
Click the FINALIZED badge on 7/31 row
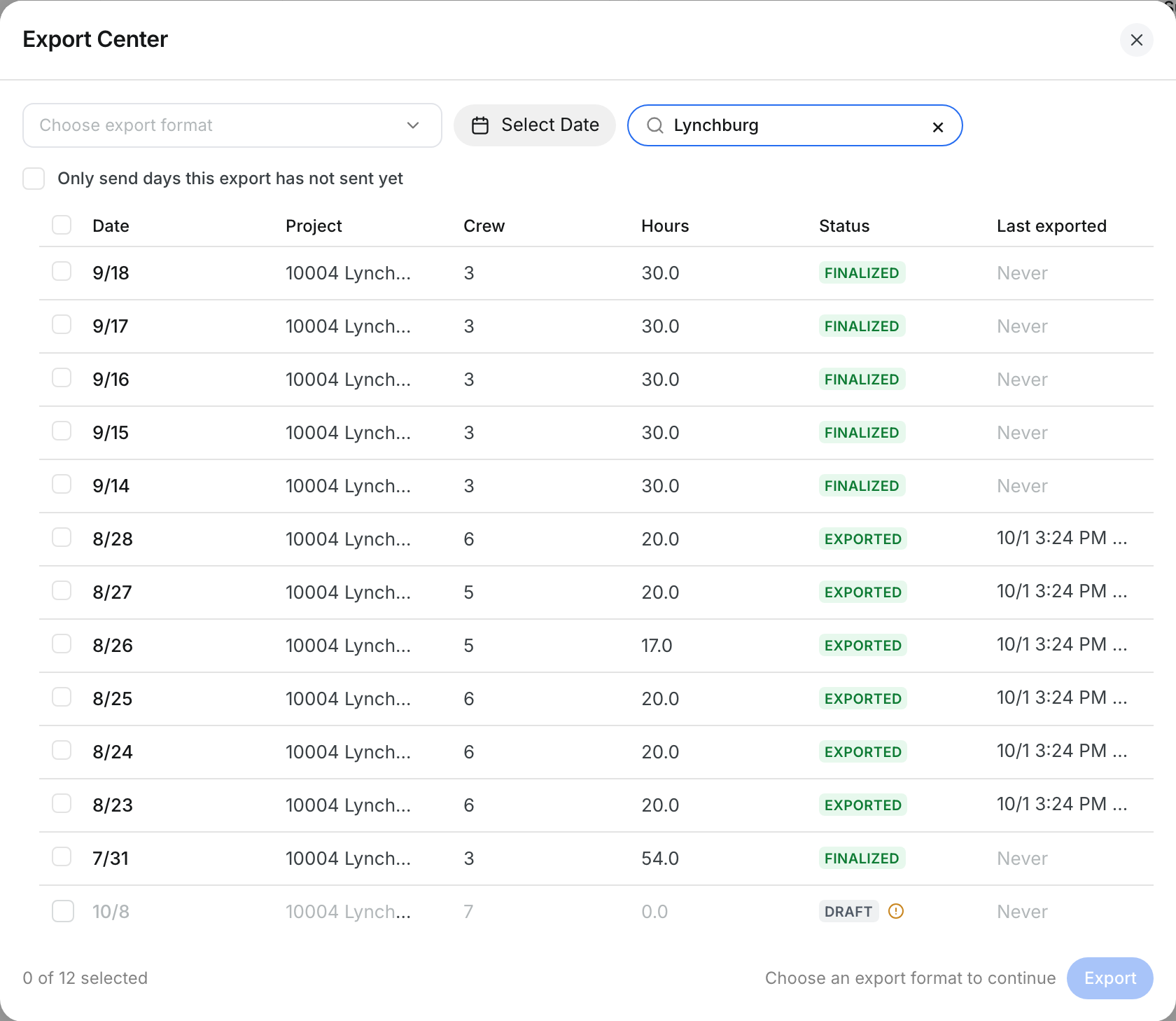click(862, 858)
